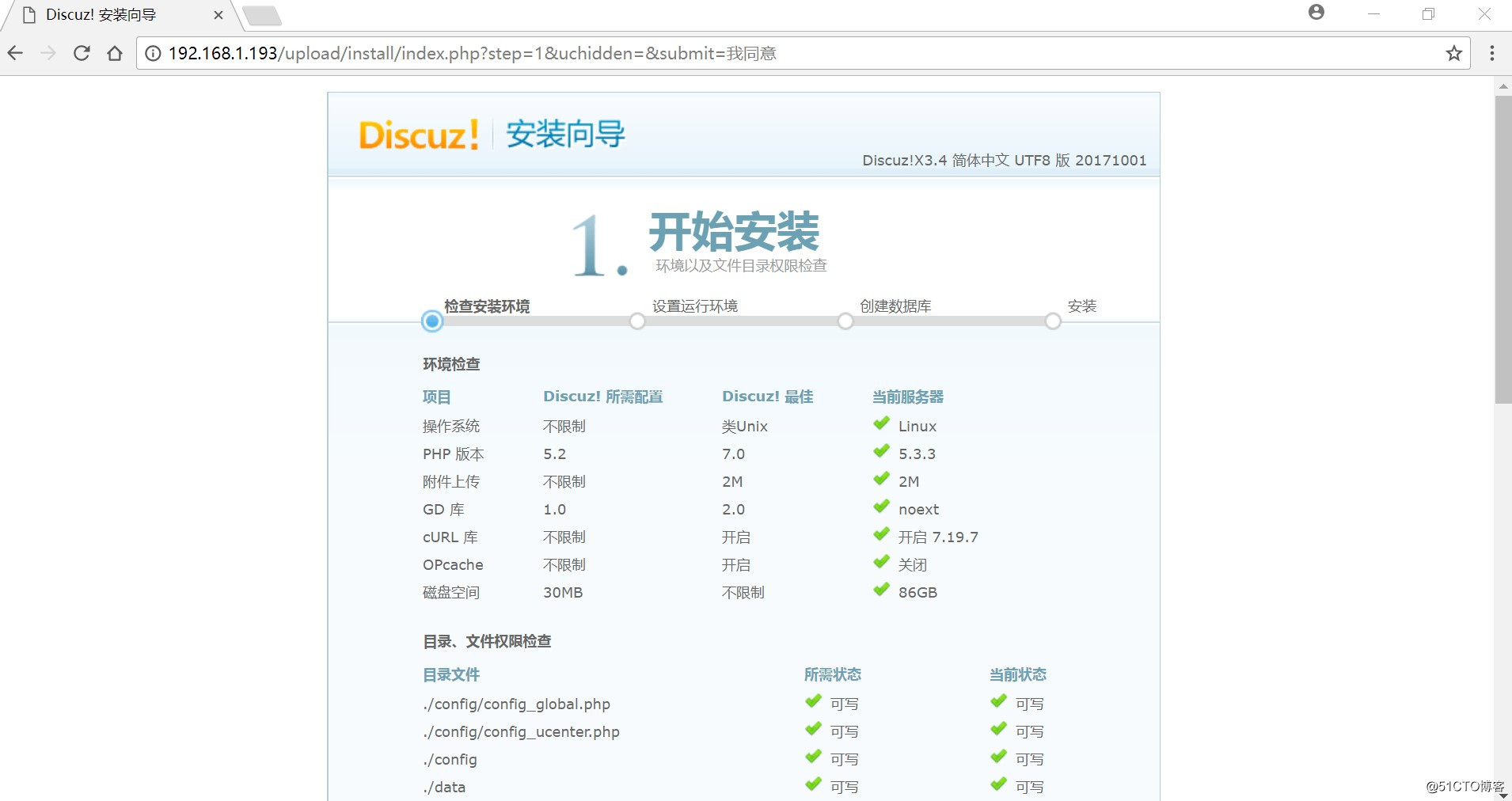This screenshot has height=801, width=1512.
Task: Click 当前状态 check for ./config row
Action: (998, 757)
